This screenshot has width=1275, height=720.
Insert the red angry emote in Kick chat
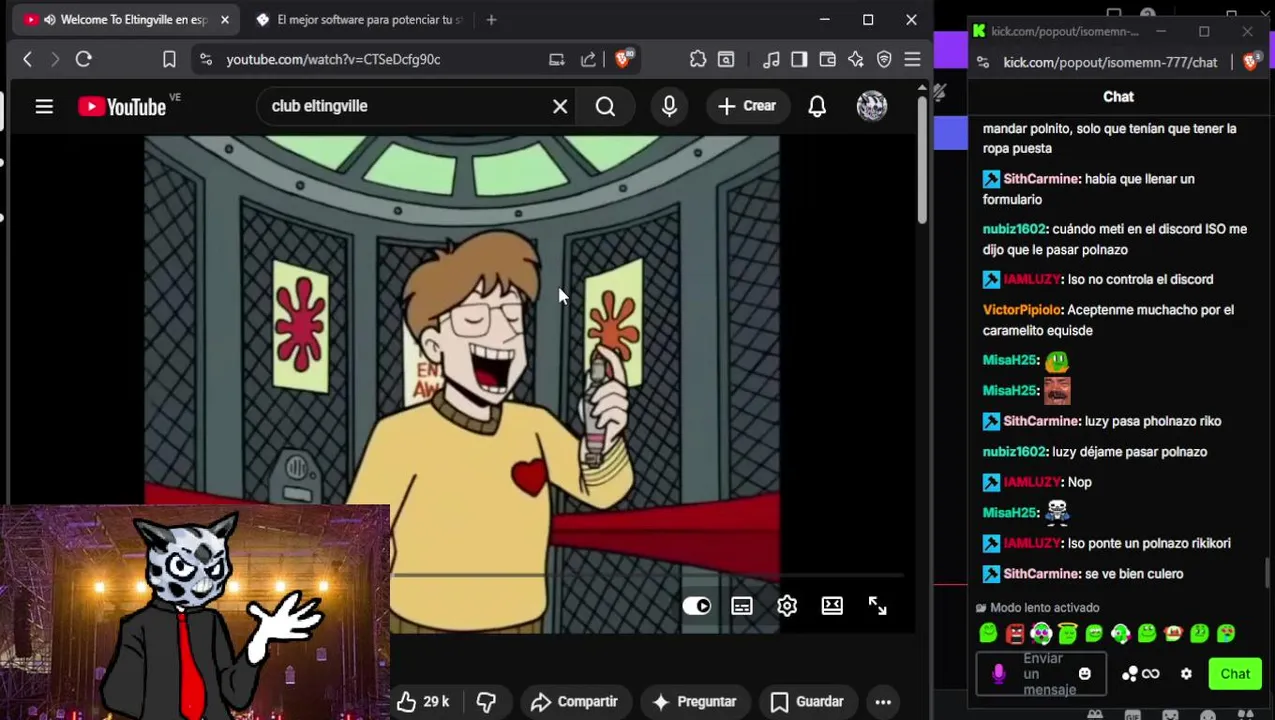[1015, 634]
